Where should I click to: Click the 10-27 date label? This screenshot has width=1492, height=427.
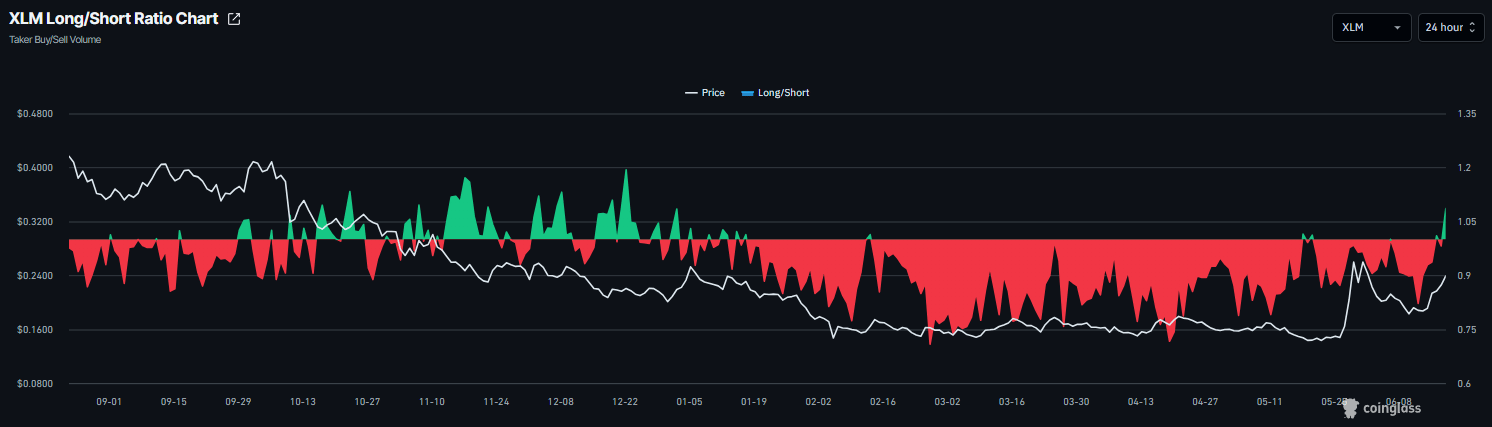point(367,402)
